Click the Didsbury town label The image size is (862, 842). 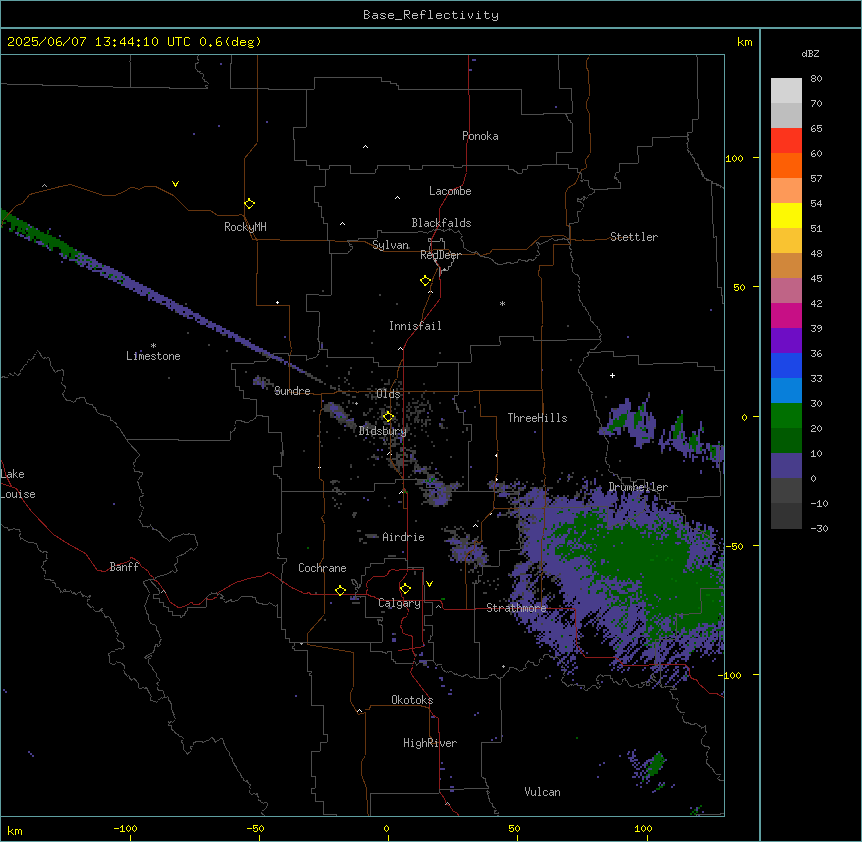pos(382,431)
